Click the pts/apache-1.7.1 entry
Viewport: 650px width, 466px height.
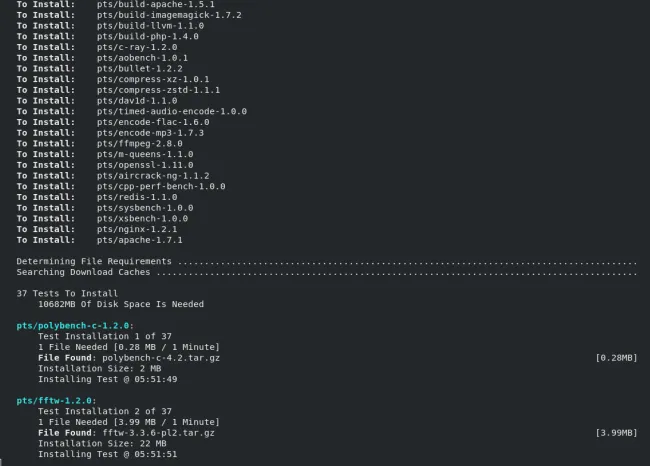point(140,240)
